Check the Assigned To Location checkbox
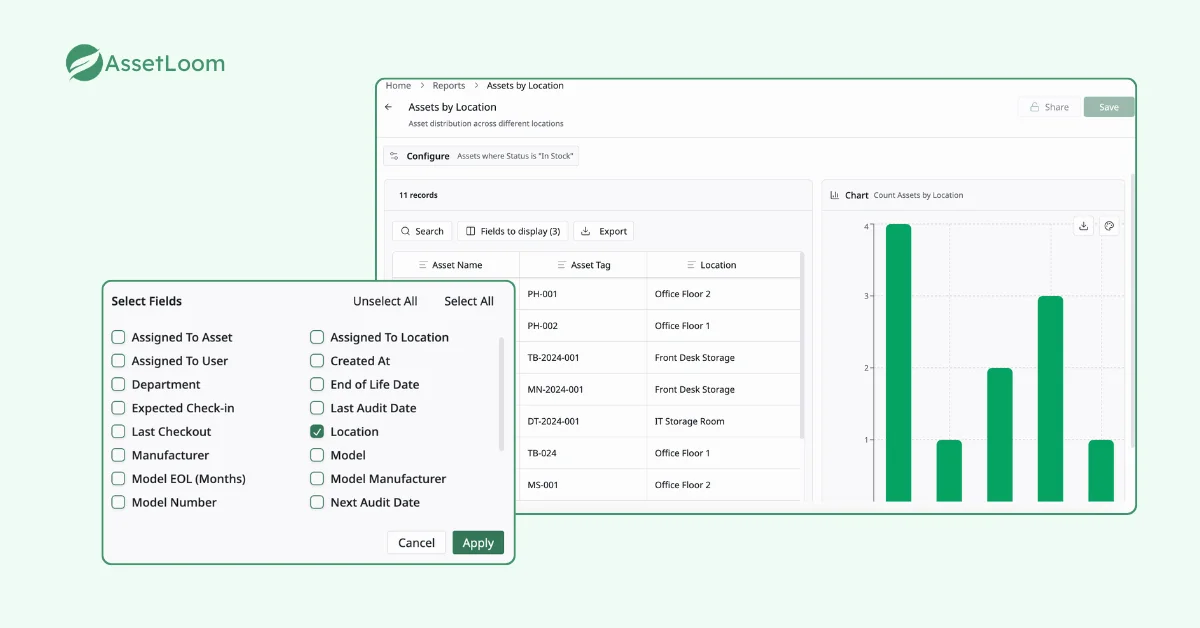Viewport: 1200px width, 628px height. (317, 337)
